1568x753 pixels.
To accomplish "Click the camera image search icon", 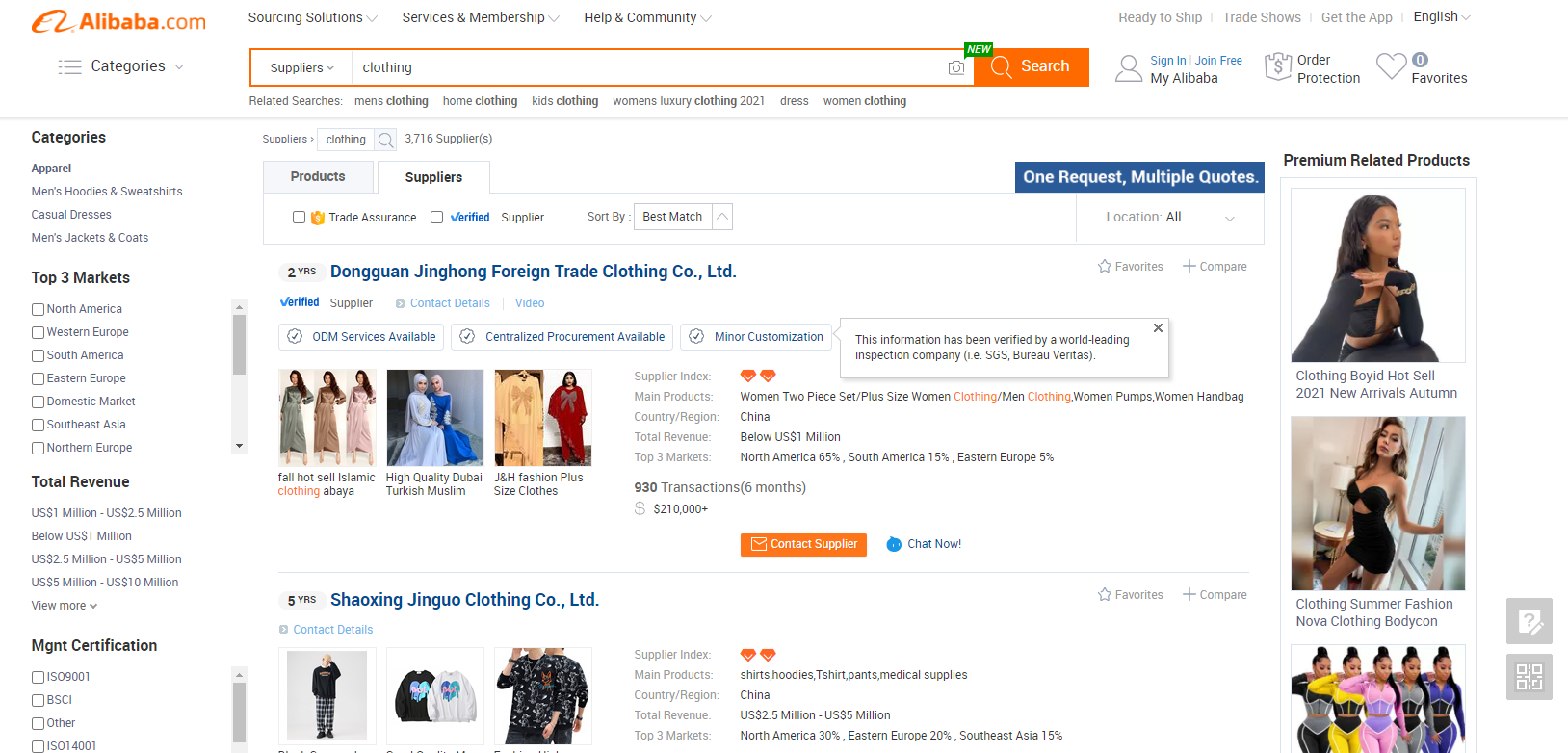I will pyautogui.click(x=955, y=67).
